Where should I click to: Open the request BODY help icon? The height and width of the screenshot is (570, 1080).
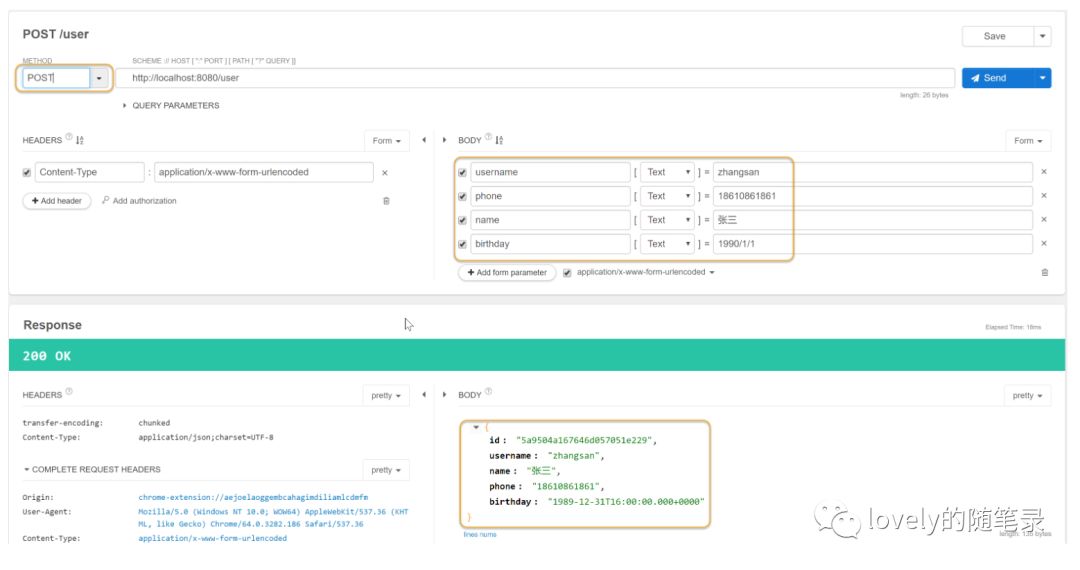(488, 136)
